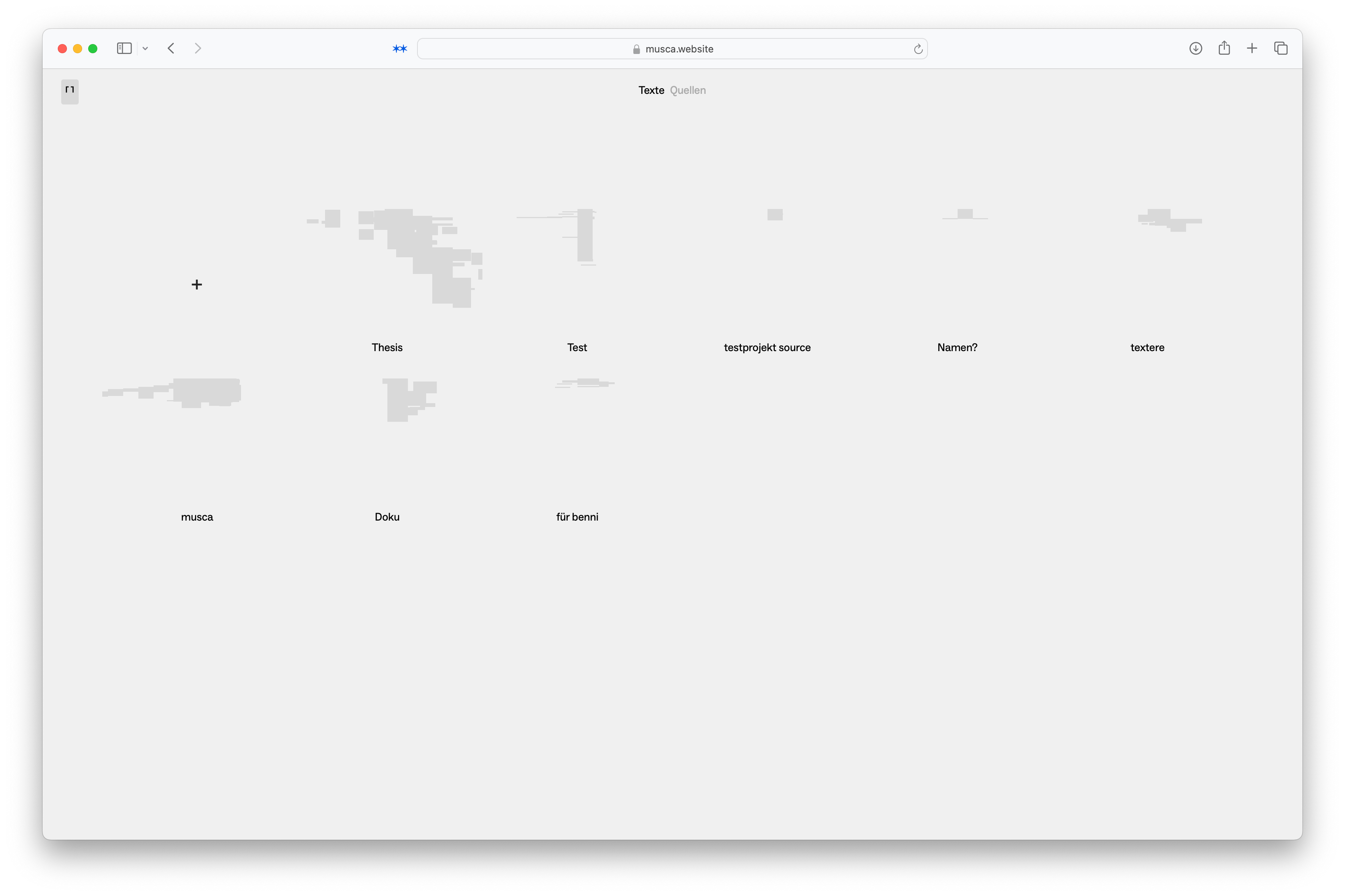The width and height of the screenshot is (1345, 896).
Task: Open Safari downloads icon
Action: tap(1195, 49)
